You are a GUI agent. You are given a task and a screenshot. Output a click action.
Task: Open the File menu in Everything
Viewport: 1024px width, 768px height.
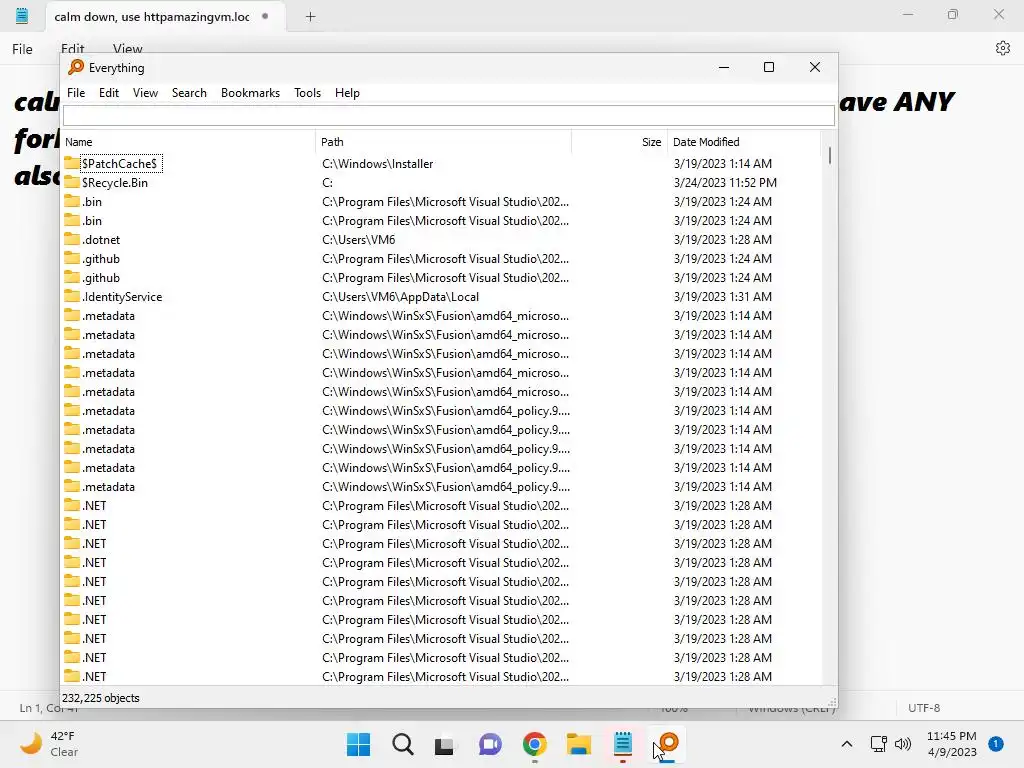click(76, 93)
